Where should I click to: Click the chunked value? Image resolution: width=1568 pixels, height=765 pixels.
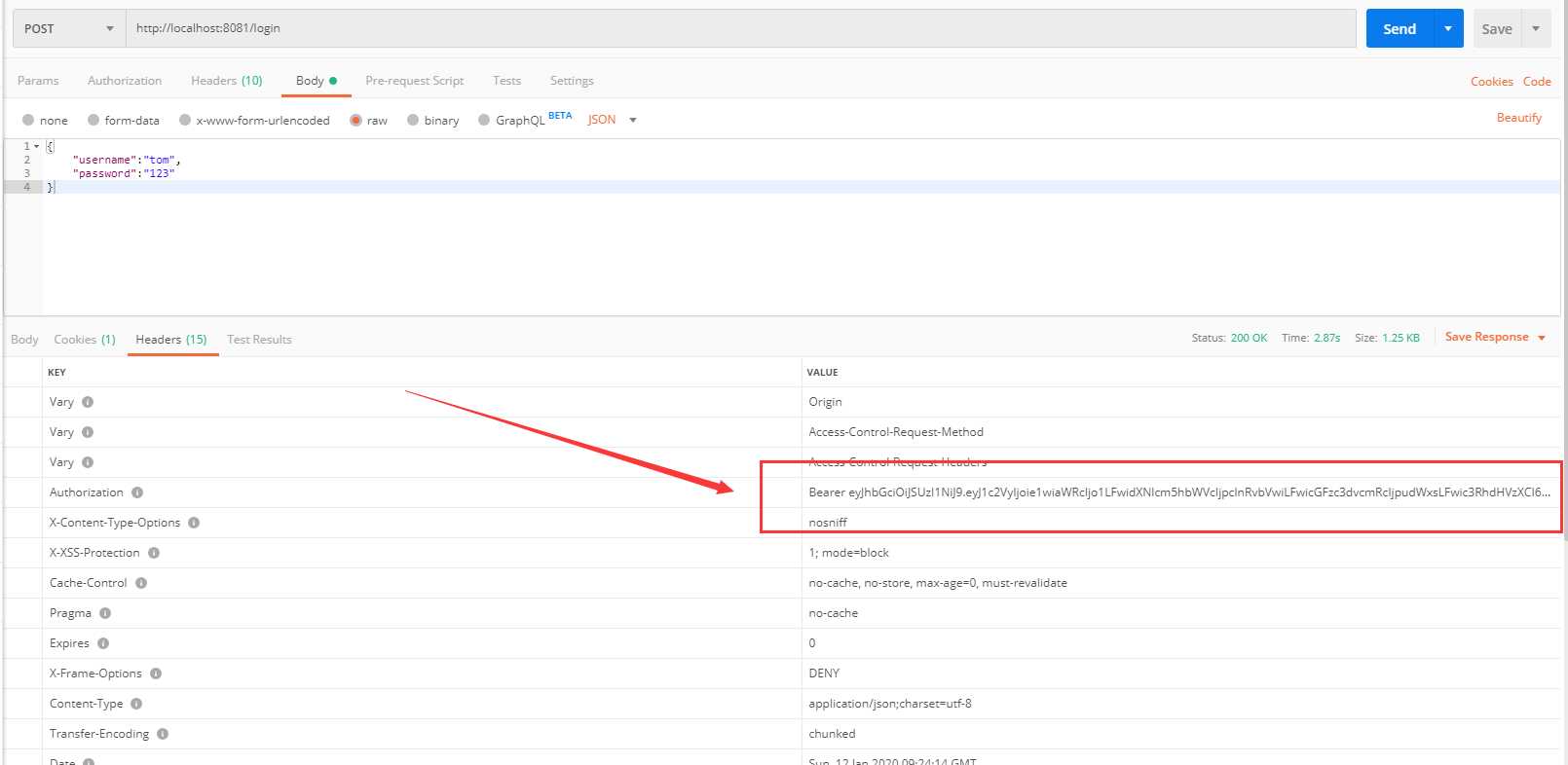832,734
